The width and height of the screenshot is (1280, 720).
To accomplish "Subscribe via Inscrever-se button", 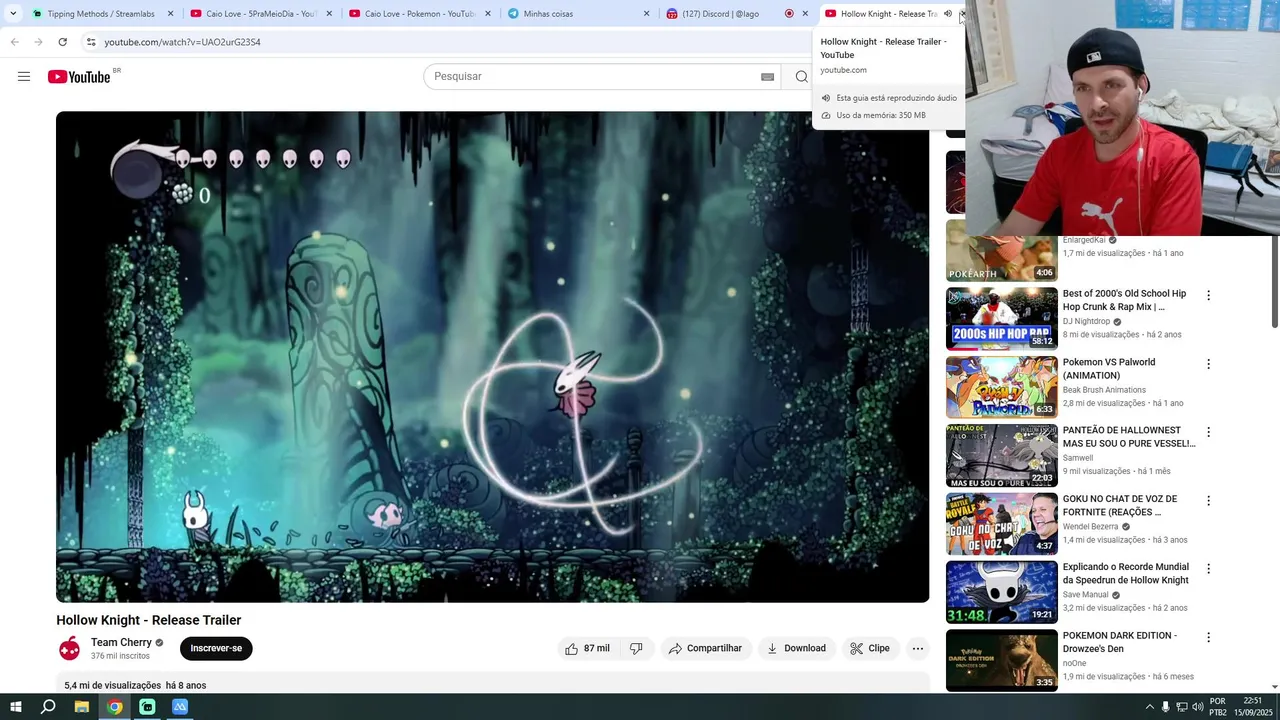I will (216, 648).
